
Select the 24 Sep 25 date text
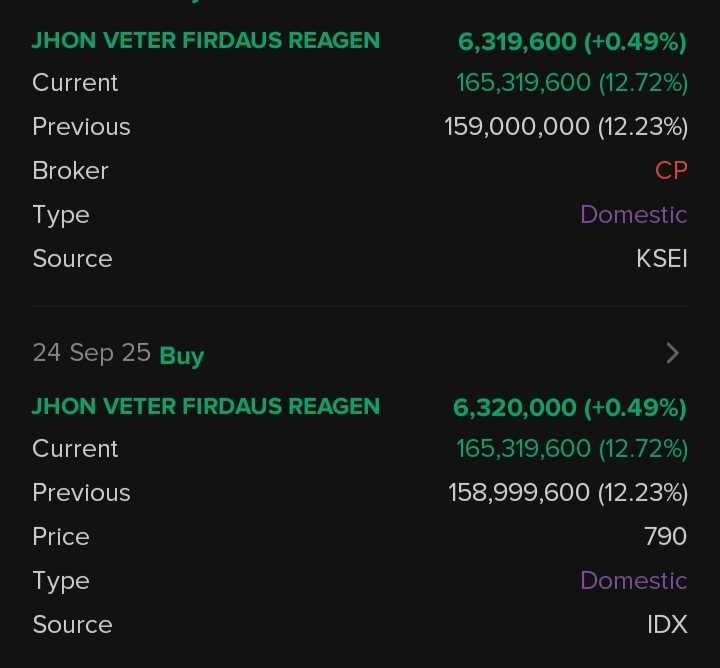point(91,353)
